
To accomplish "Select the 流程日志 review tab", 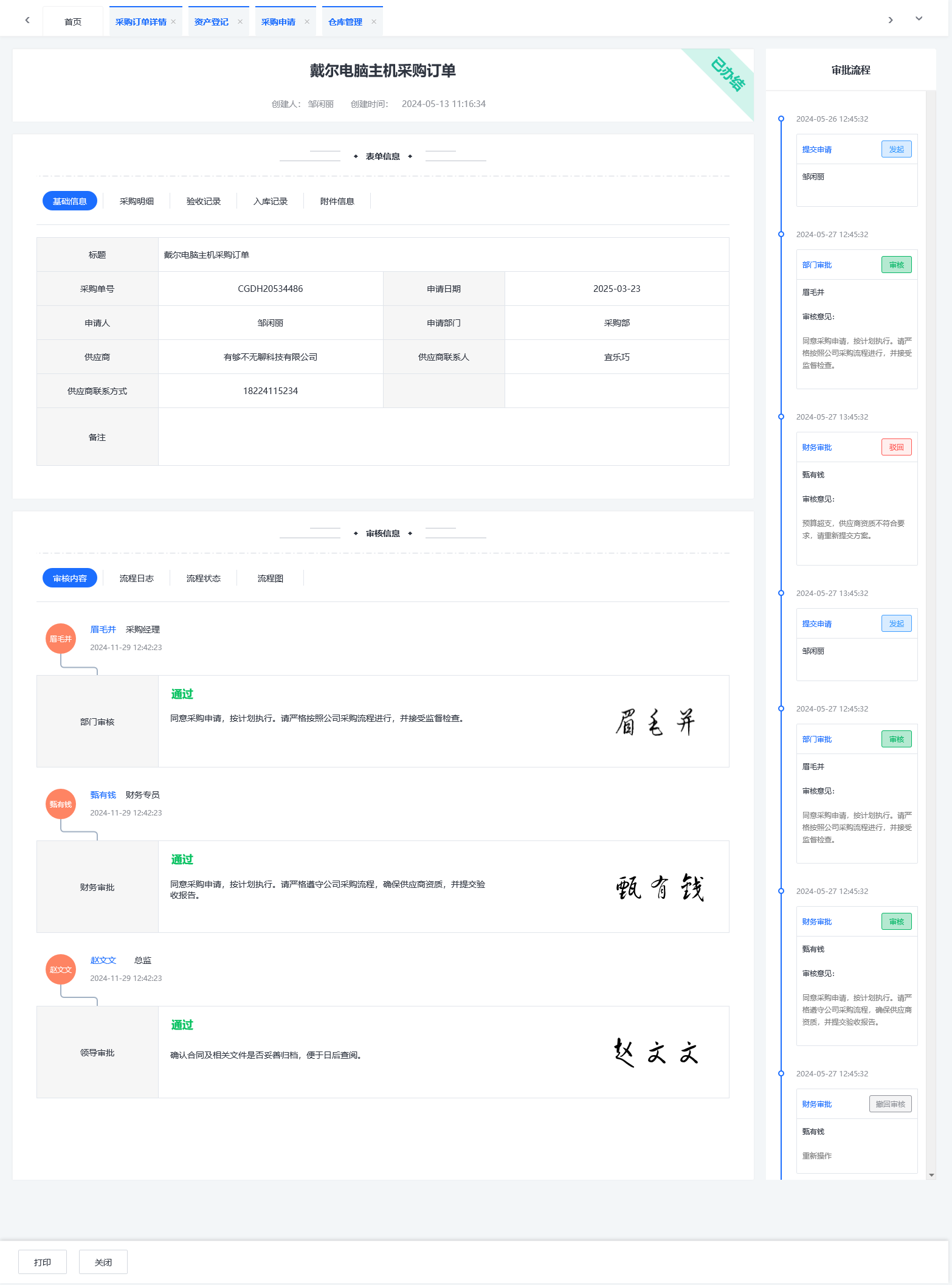I will (x=137, y=578).
